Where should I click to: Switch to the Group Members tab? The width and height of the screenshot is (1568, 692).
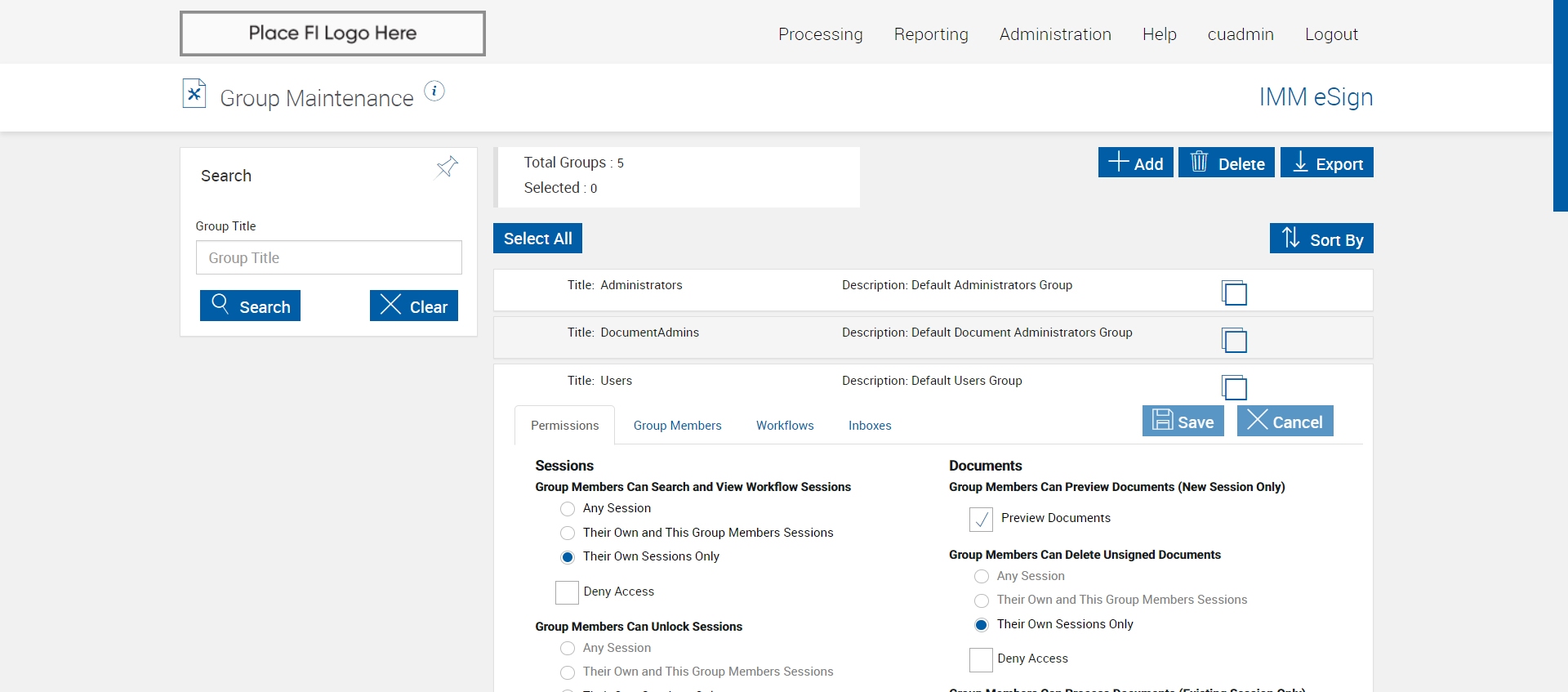coord(677,426)
